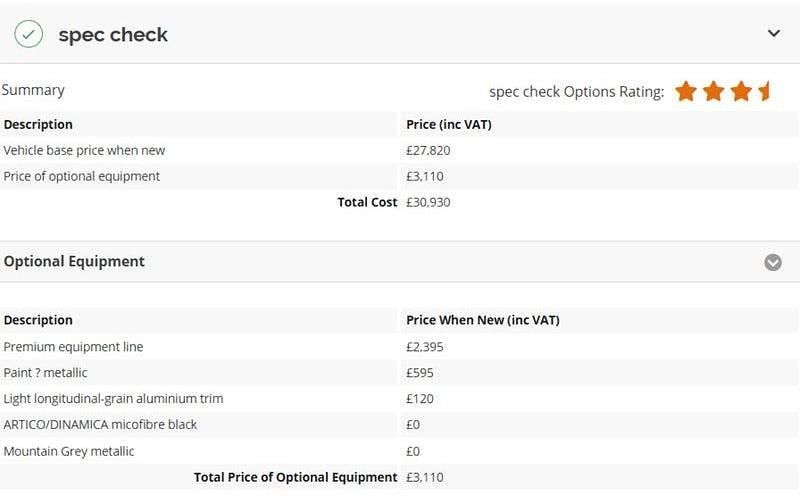Viewport: 800px width, 500px height.
Task: Click the spec check Options Rating label
Action: pyautogui.click(x=576, y=92)
